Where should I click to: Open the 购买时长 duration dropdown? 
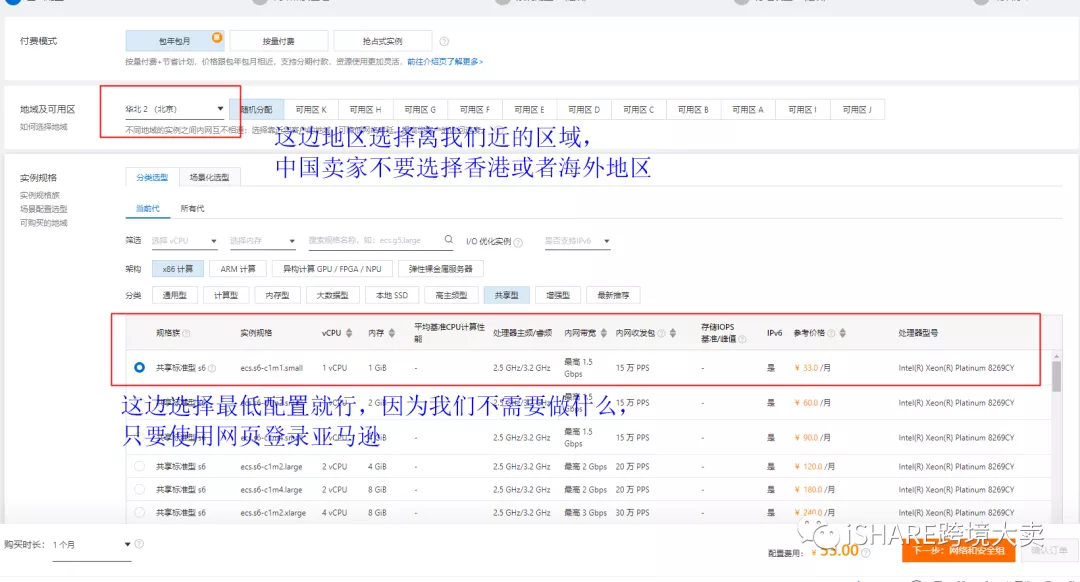pyautogui.click(x=127, y=545)
